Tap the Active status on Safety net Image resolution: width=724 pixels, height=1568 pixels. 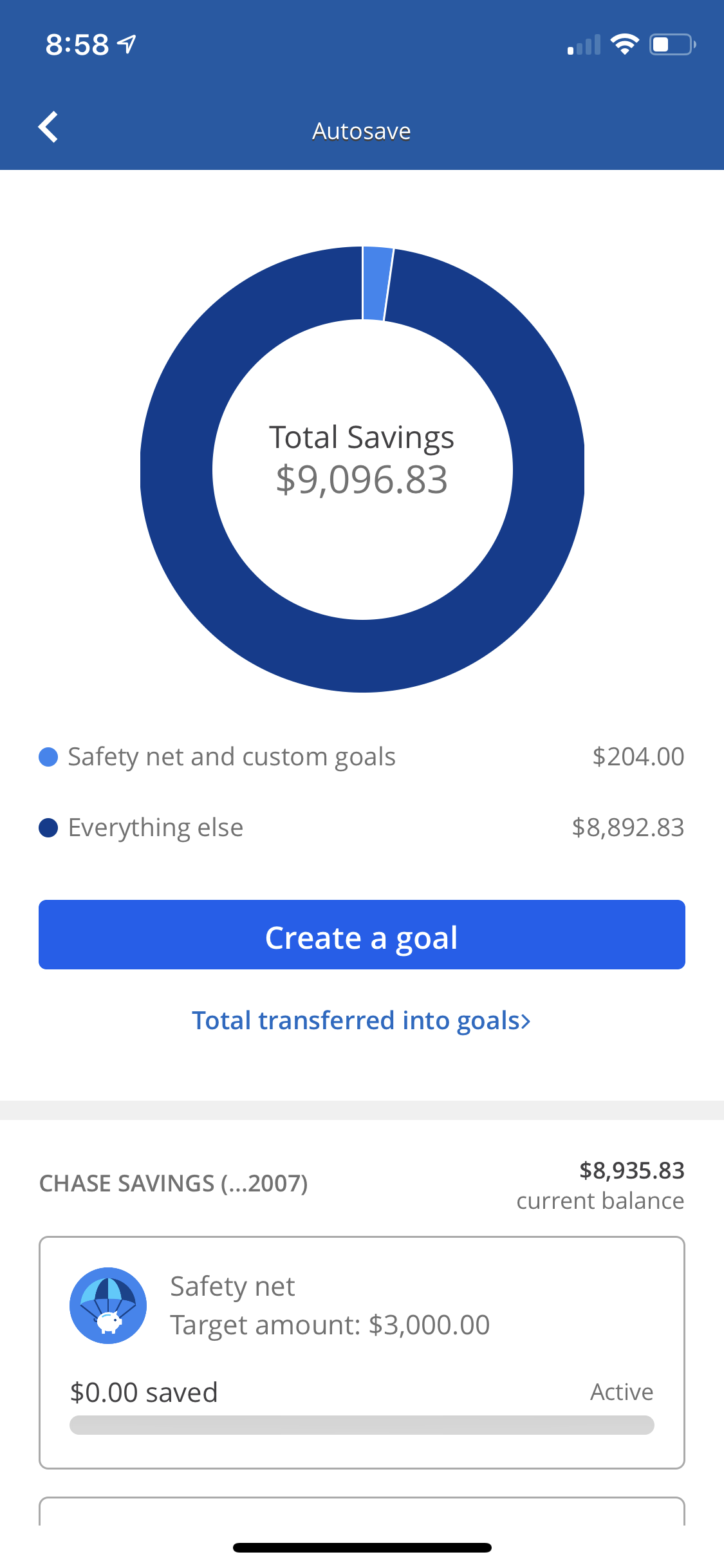622,1392
